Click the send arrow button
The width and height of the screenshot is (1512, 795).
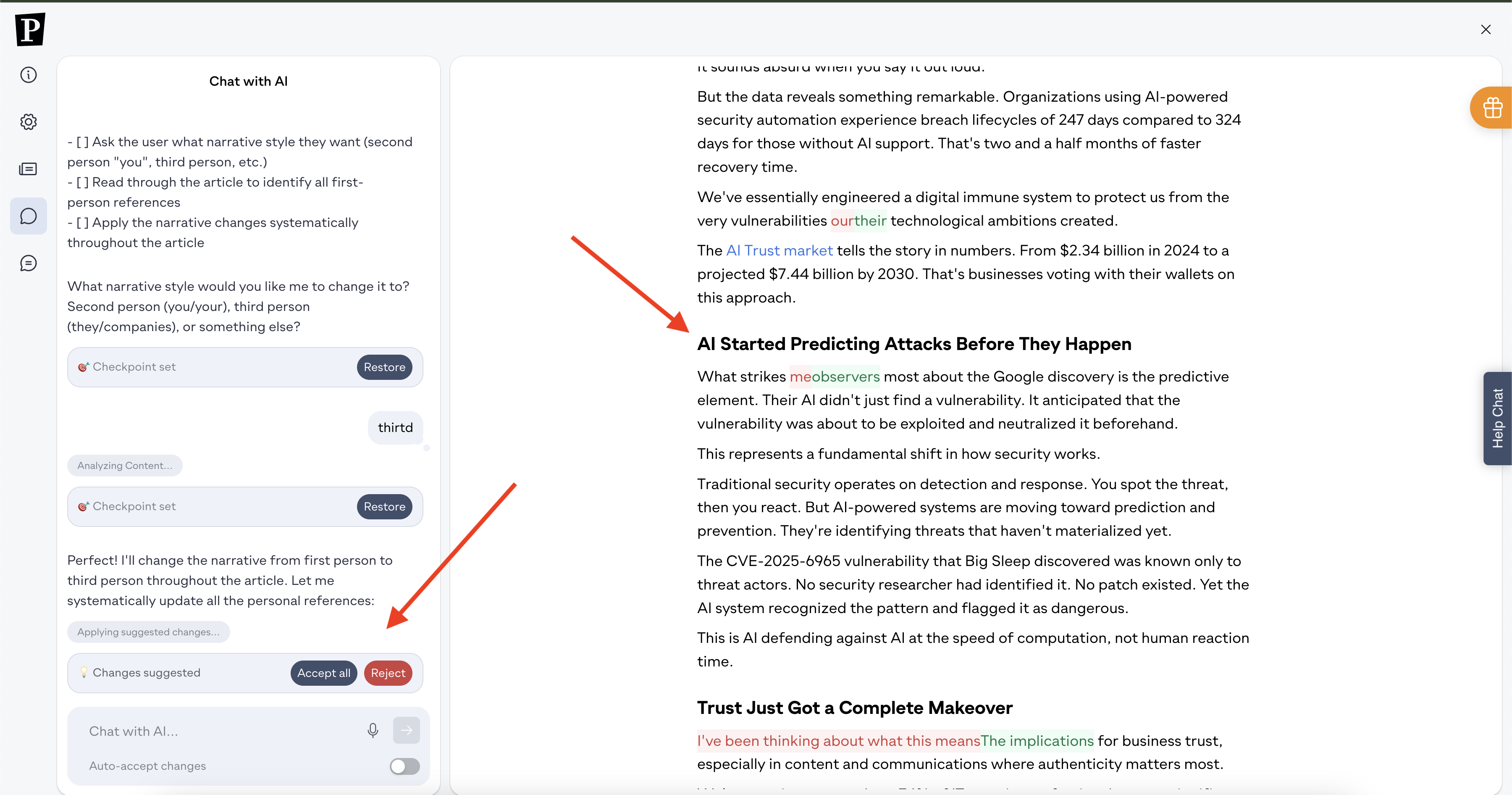(x=406, y=730)
